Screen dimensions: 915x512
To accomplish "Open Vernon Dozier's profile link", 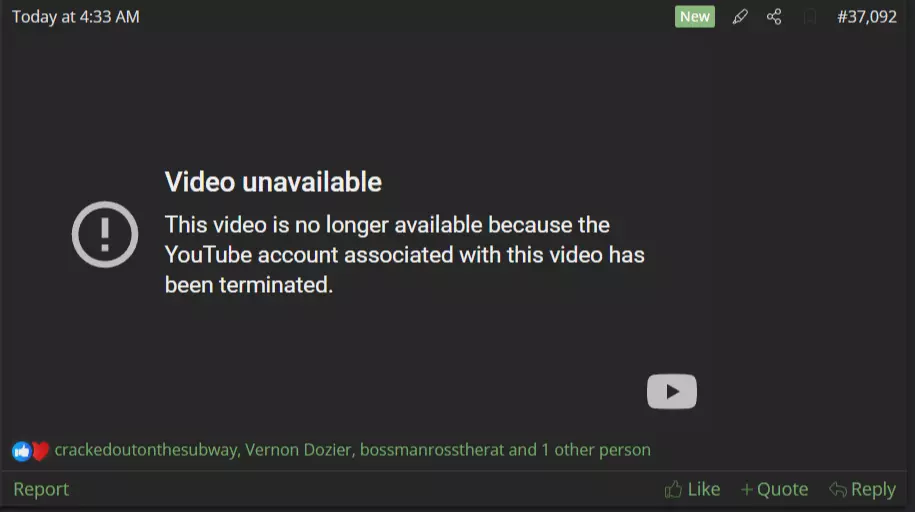I will (298, 450).
